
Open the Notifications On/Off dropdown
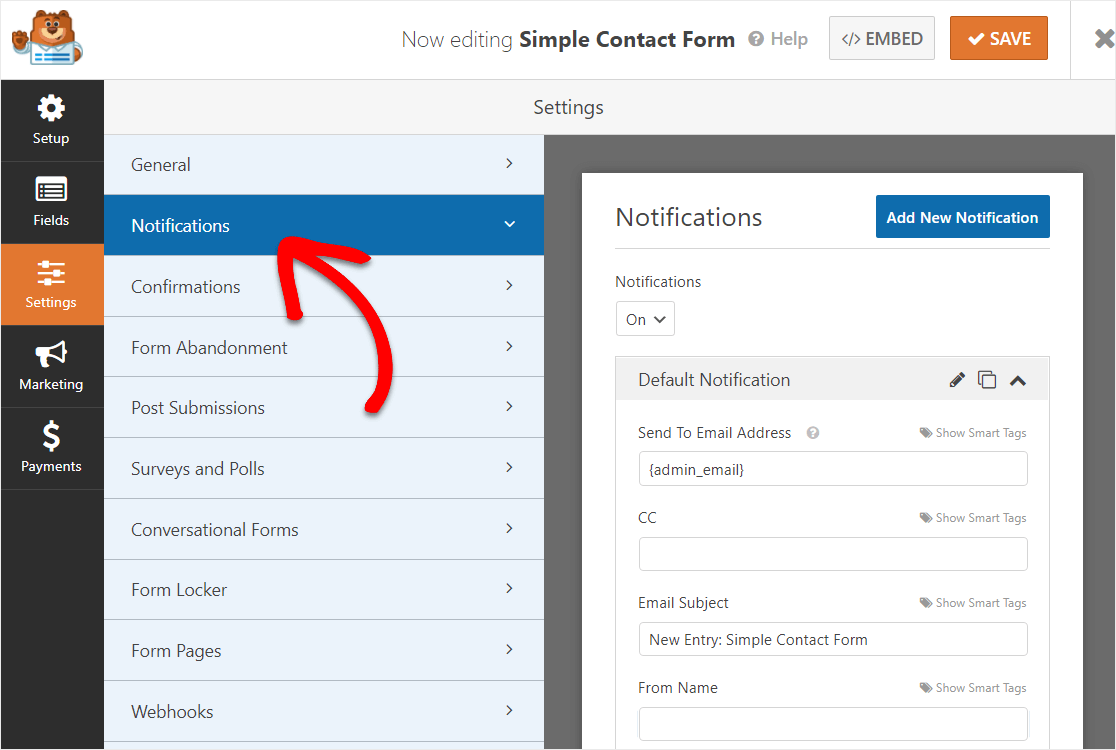[x=645, y=318]
